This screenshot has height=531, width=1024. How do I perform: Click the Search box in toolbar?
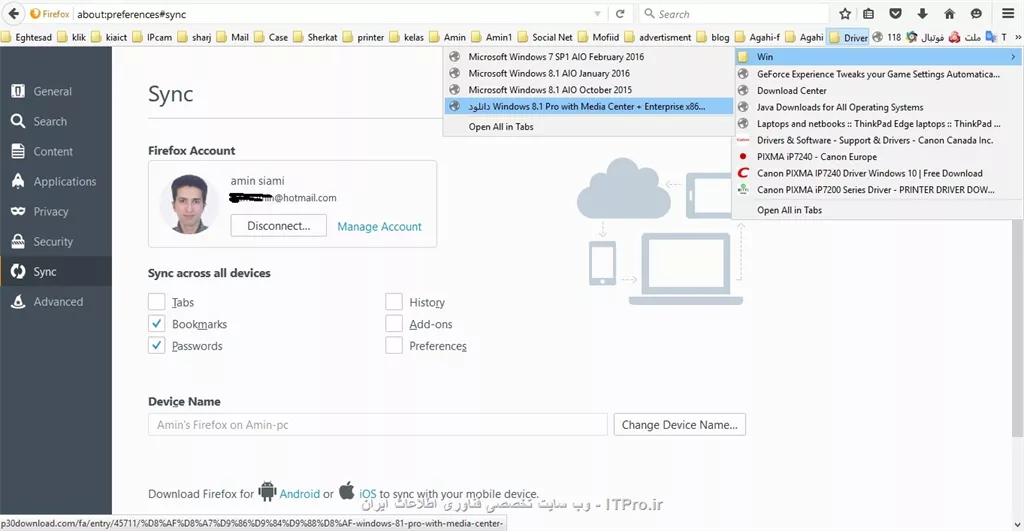coord(733,14)
